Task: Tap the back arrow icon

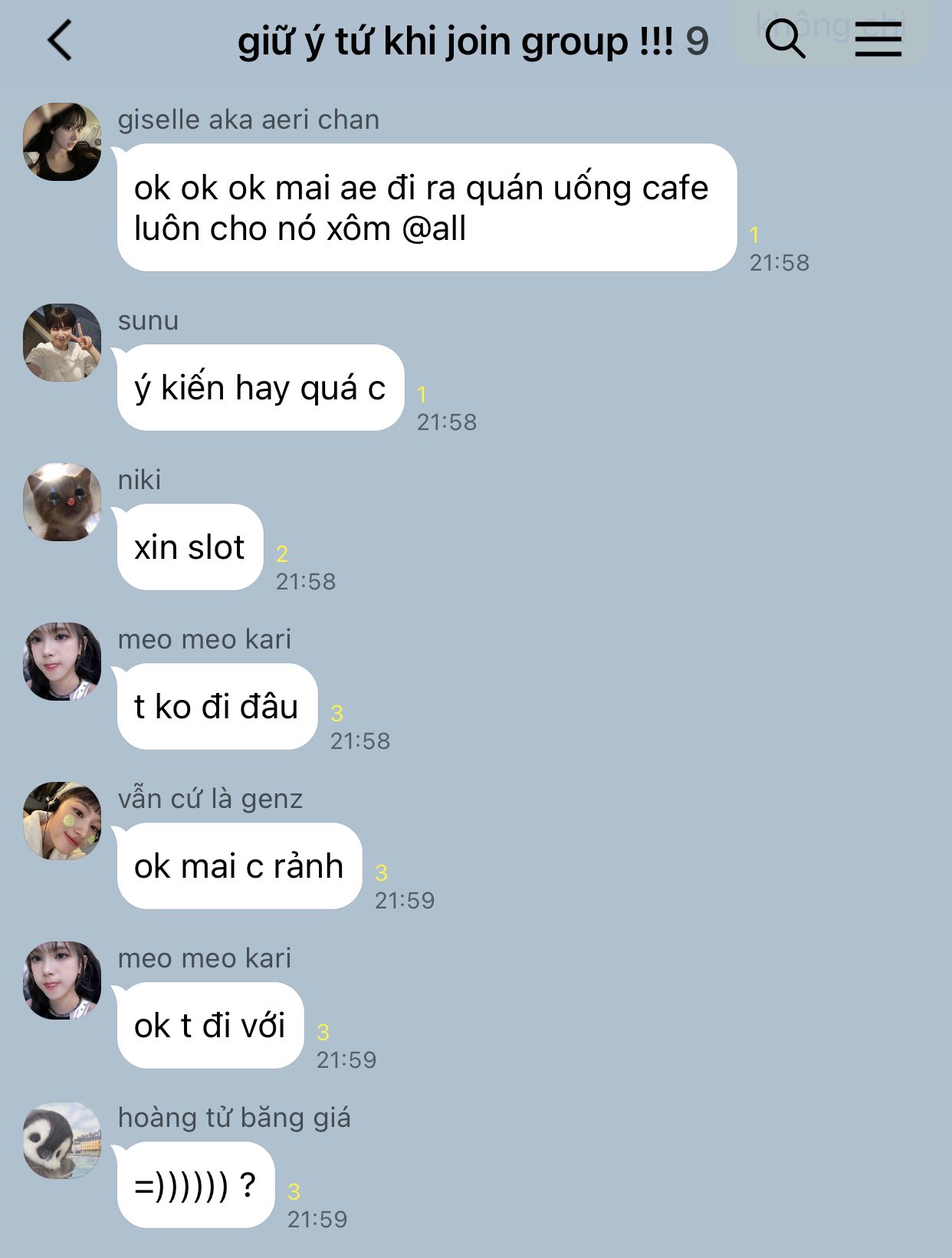Action: pos(60,40)
